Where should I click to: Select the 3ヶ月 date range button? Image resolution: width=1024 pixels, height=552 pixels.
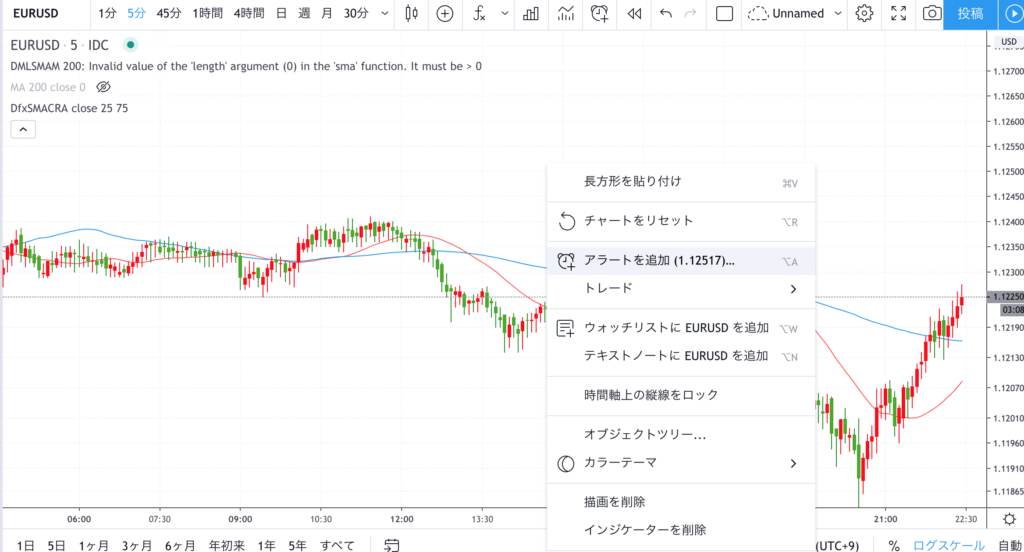point(137,545)
